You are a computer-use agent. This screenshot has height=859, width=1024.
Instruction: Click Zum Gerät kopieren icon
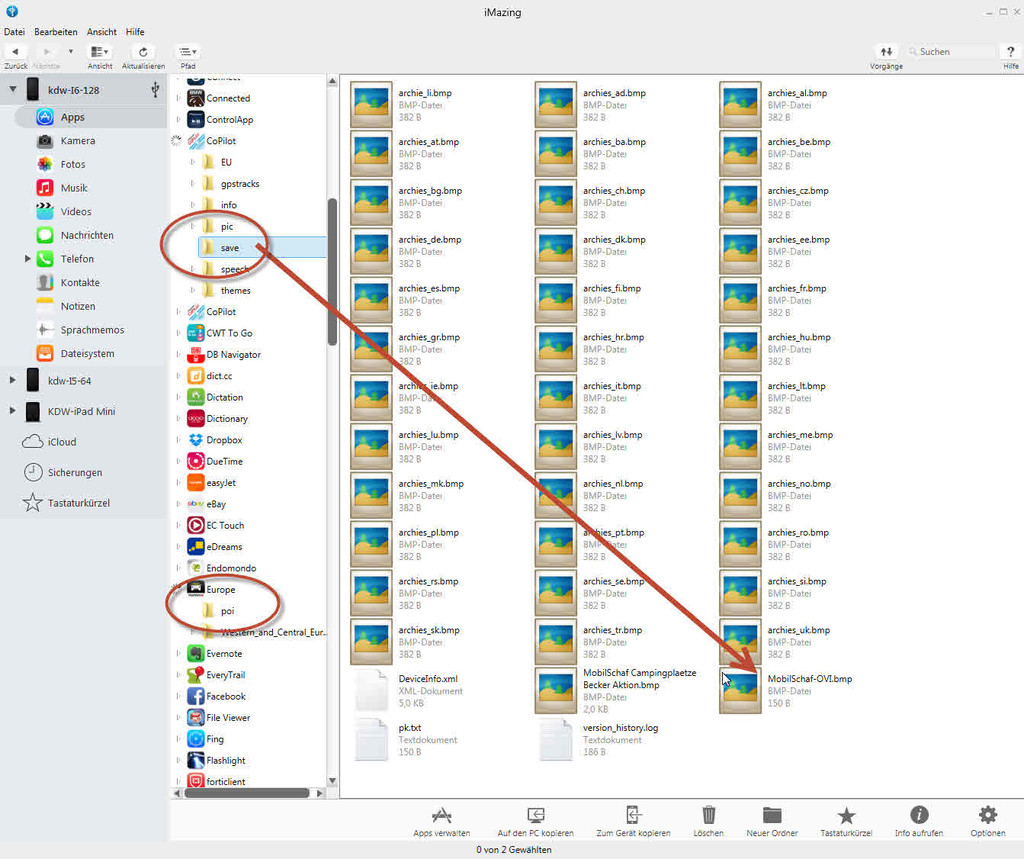tap(633, 815)
